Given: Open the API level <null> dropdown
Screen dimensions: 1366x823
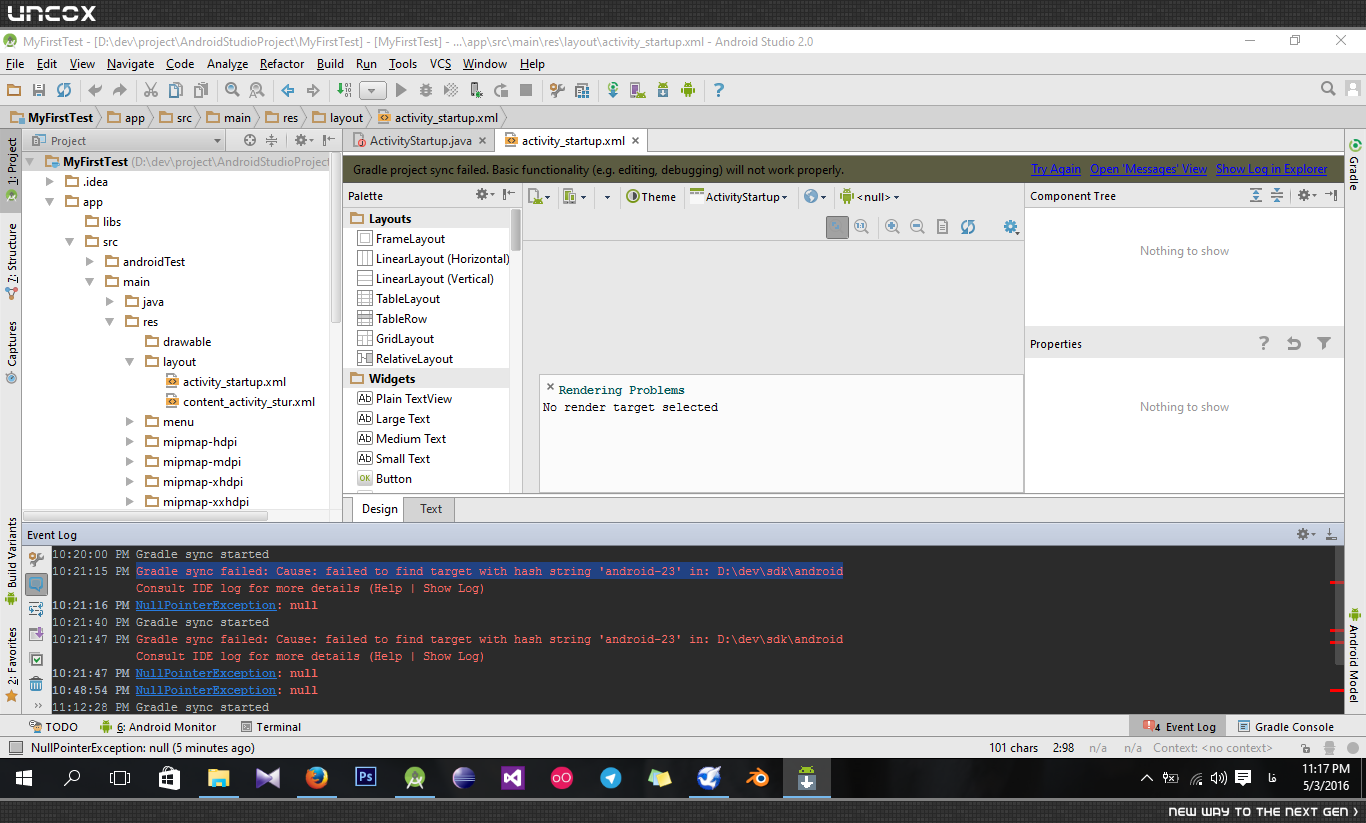Looking at the screenshot, I should coord(870,197).
